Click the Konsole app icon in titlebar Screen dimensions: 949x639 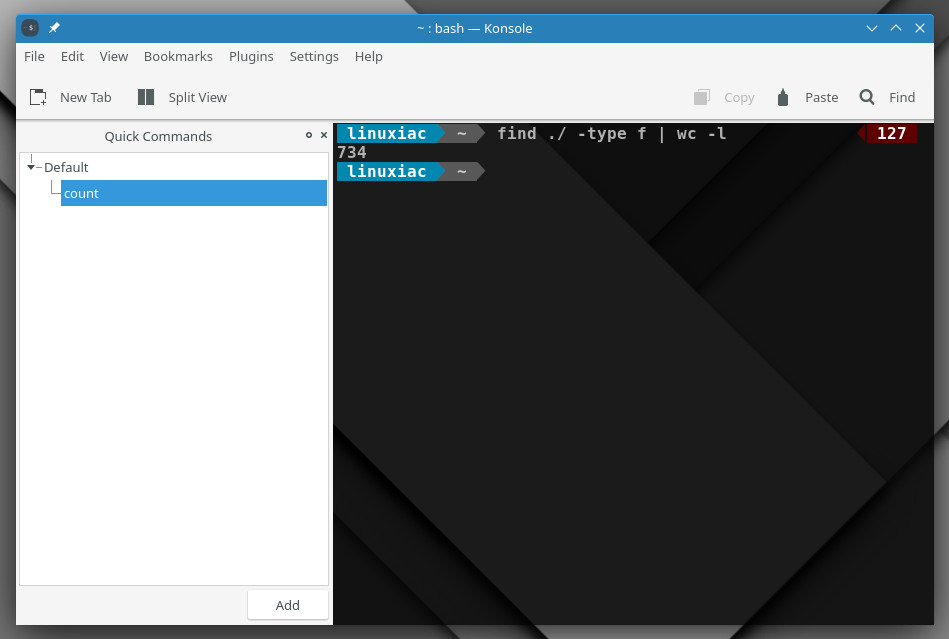point(30,28)
